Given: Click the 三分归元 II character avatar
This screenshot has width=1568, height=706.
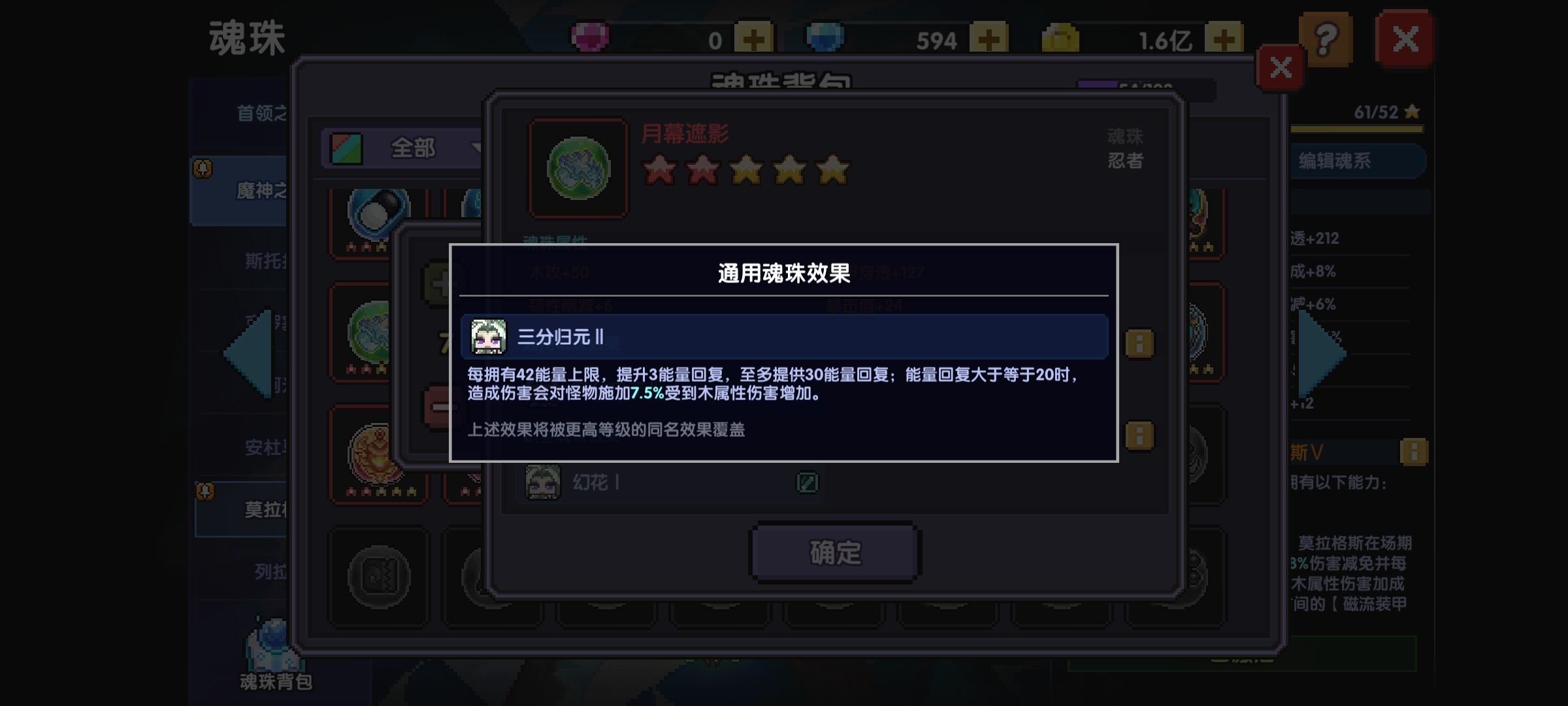Looking at the screenshot, I should click(x=489, y=337).
